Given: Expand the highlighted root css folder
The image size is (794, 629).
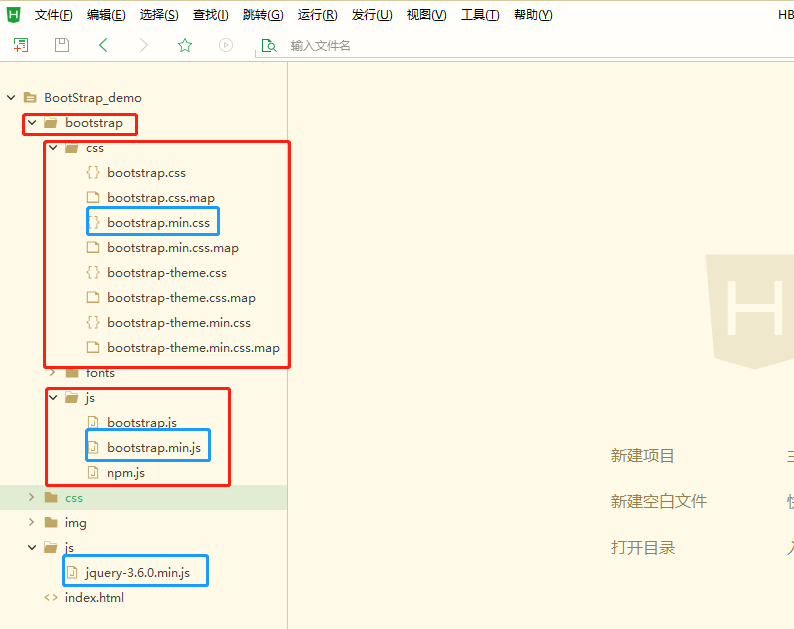Looking at the screenshot, I should click(x=32, y=497).
